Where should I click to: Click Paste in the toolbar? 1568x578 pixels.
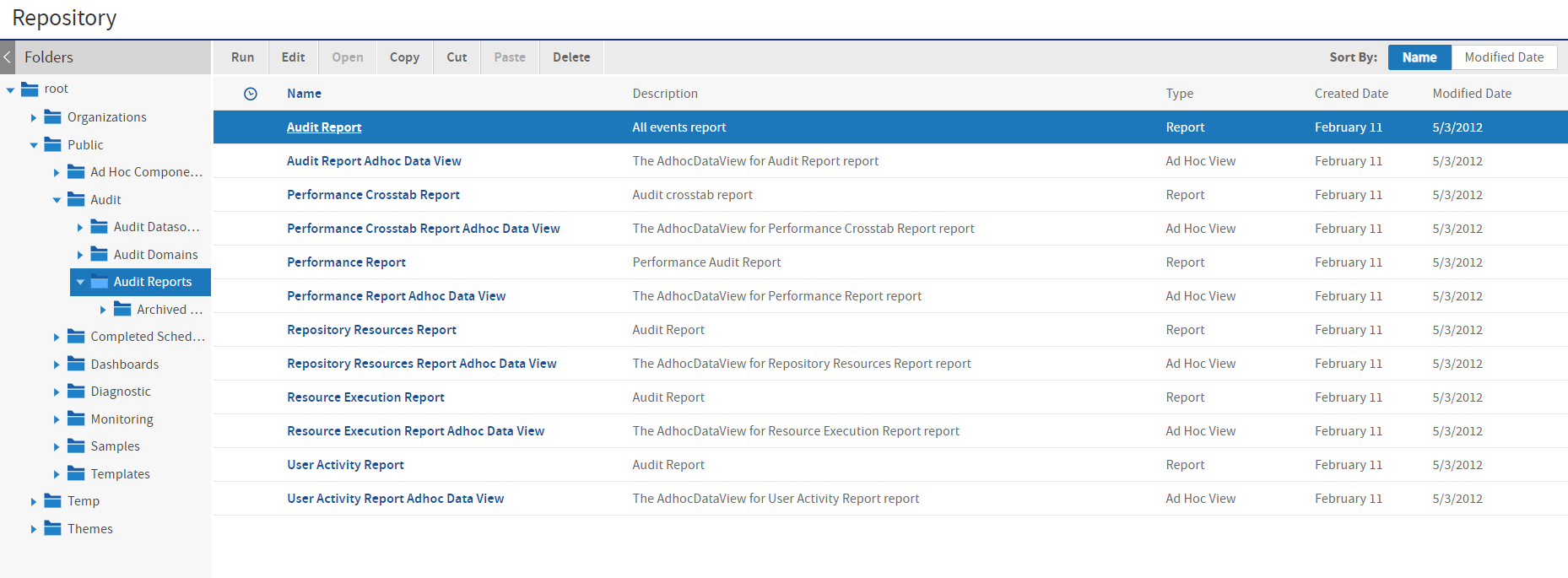click(510, 57)
